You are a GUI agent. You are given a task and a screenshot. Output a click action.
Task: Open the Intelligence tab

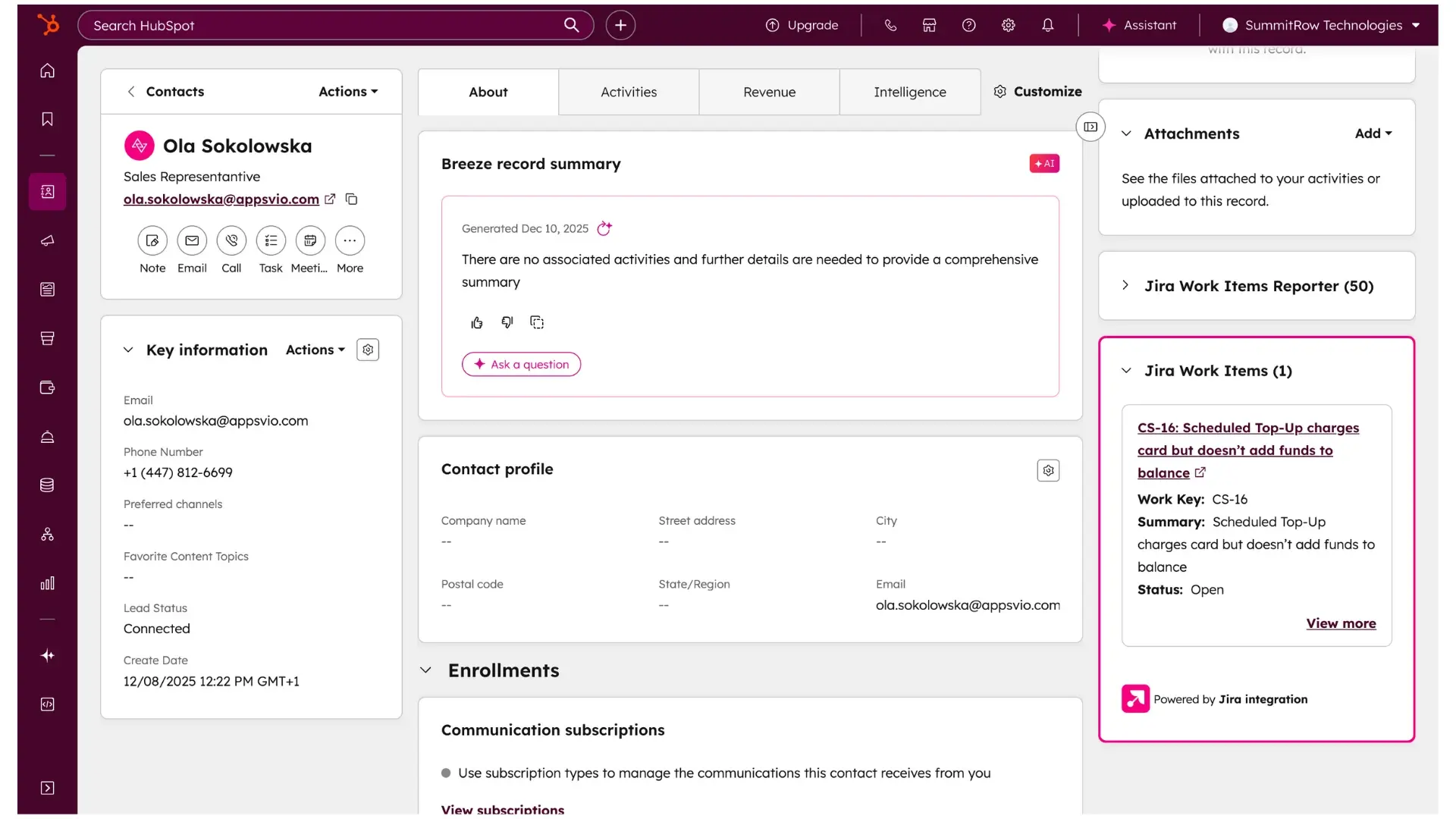coord(910,92)
